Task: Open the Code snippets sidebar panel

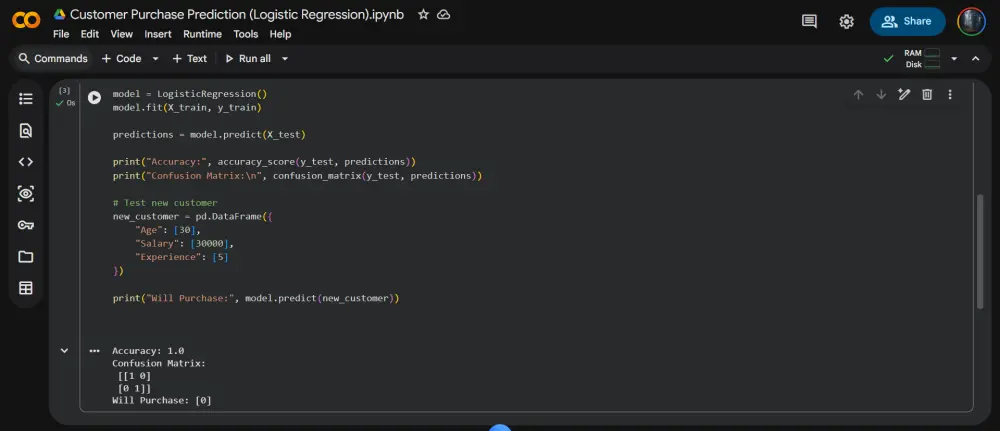Action: click(26, 161)
